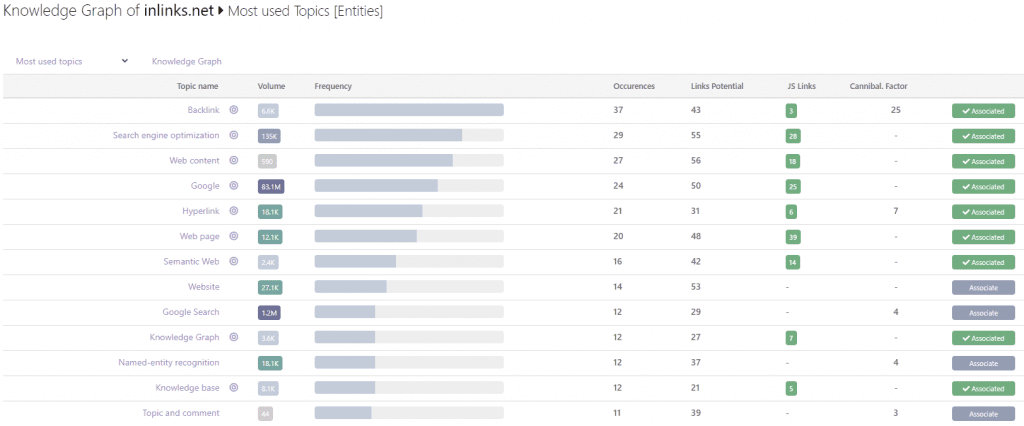Image resolution: width=1024 pixels, height=426 pixels.
Task: Click target icon beside Knowledge Graph topic row
Action: [234, 338]
